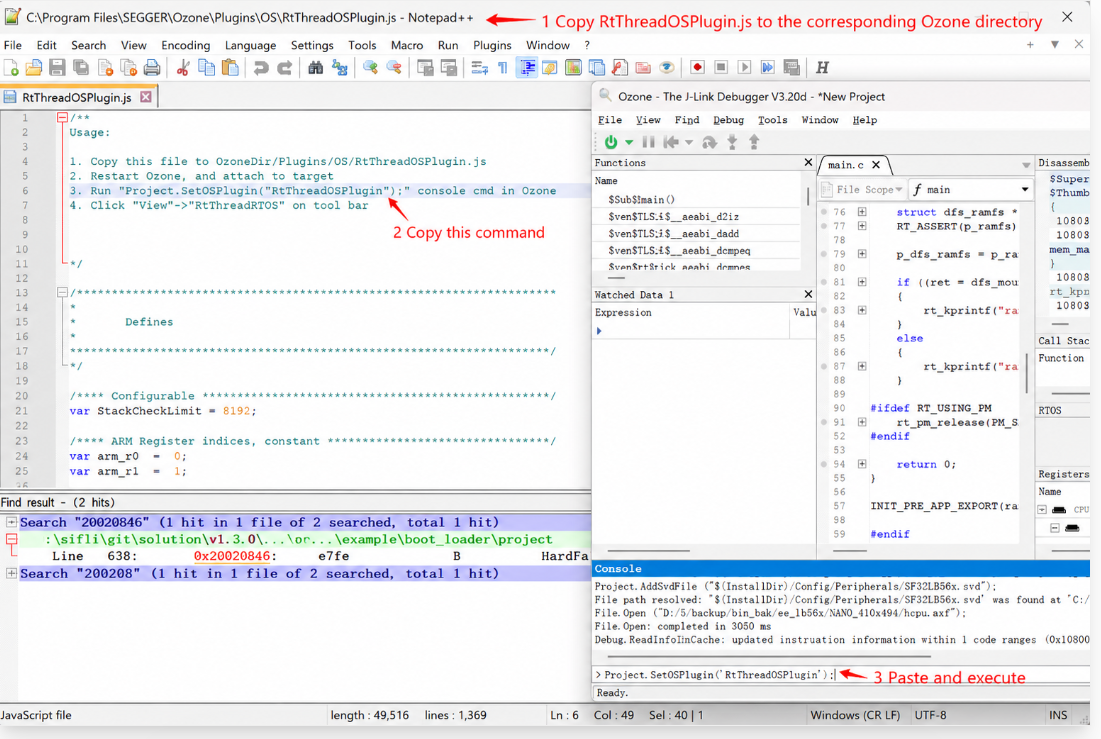Close the Watched Data 1 panel
This screenshot has height=739, width=1101.
(808, 294)
